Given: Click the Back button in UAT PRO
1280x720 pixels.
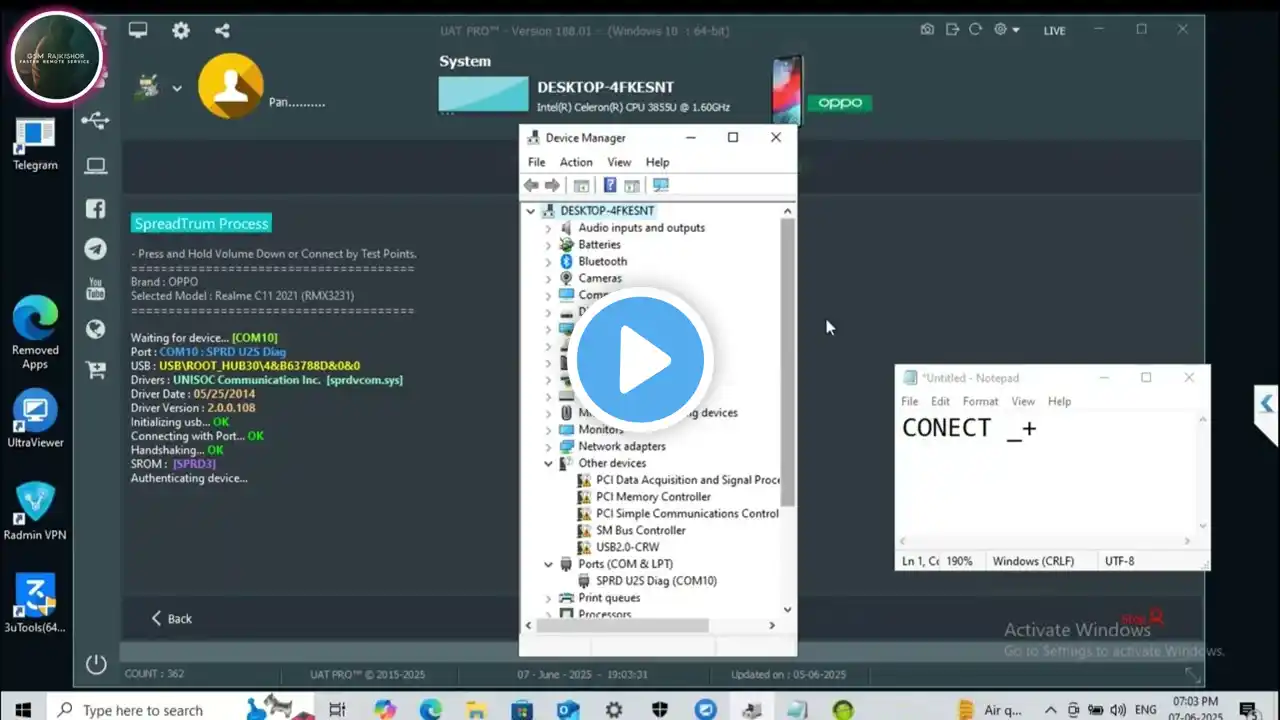Looking at the screenshot, I should [171, 619].
